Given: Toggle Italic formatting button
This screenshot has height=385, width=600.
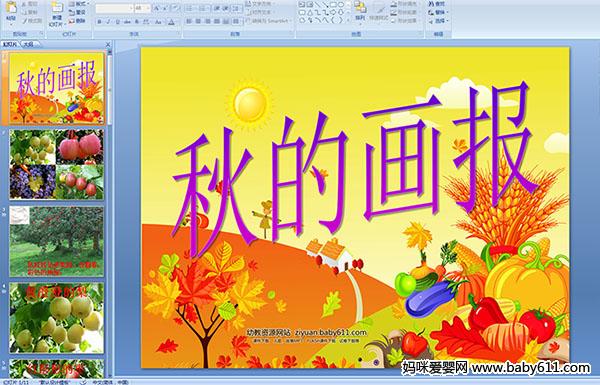Looking at the screenshot, I should pyautogui.click(x=108, y=22).
